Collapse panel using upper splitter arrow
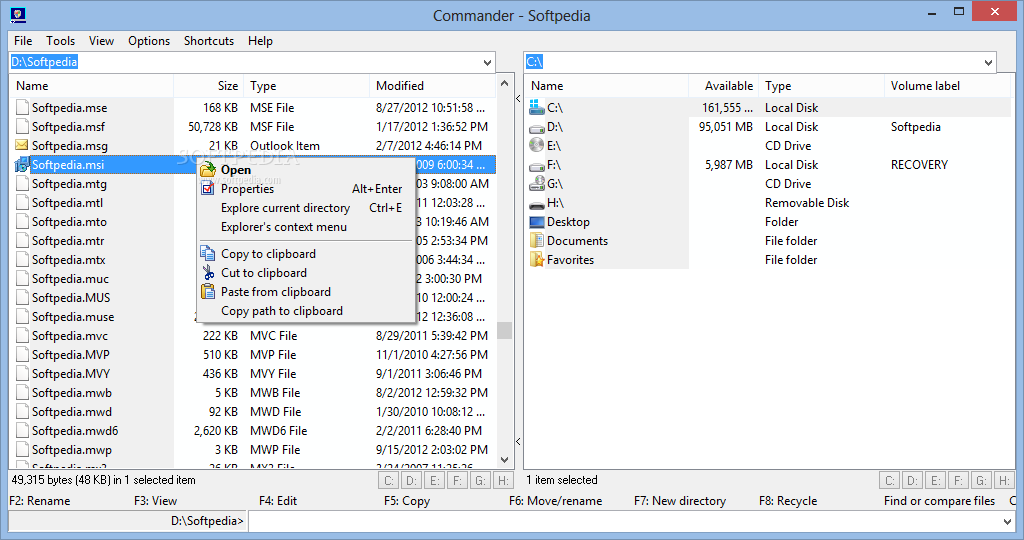Screen dimensions: 1024x540 (518, 99)
